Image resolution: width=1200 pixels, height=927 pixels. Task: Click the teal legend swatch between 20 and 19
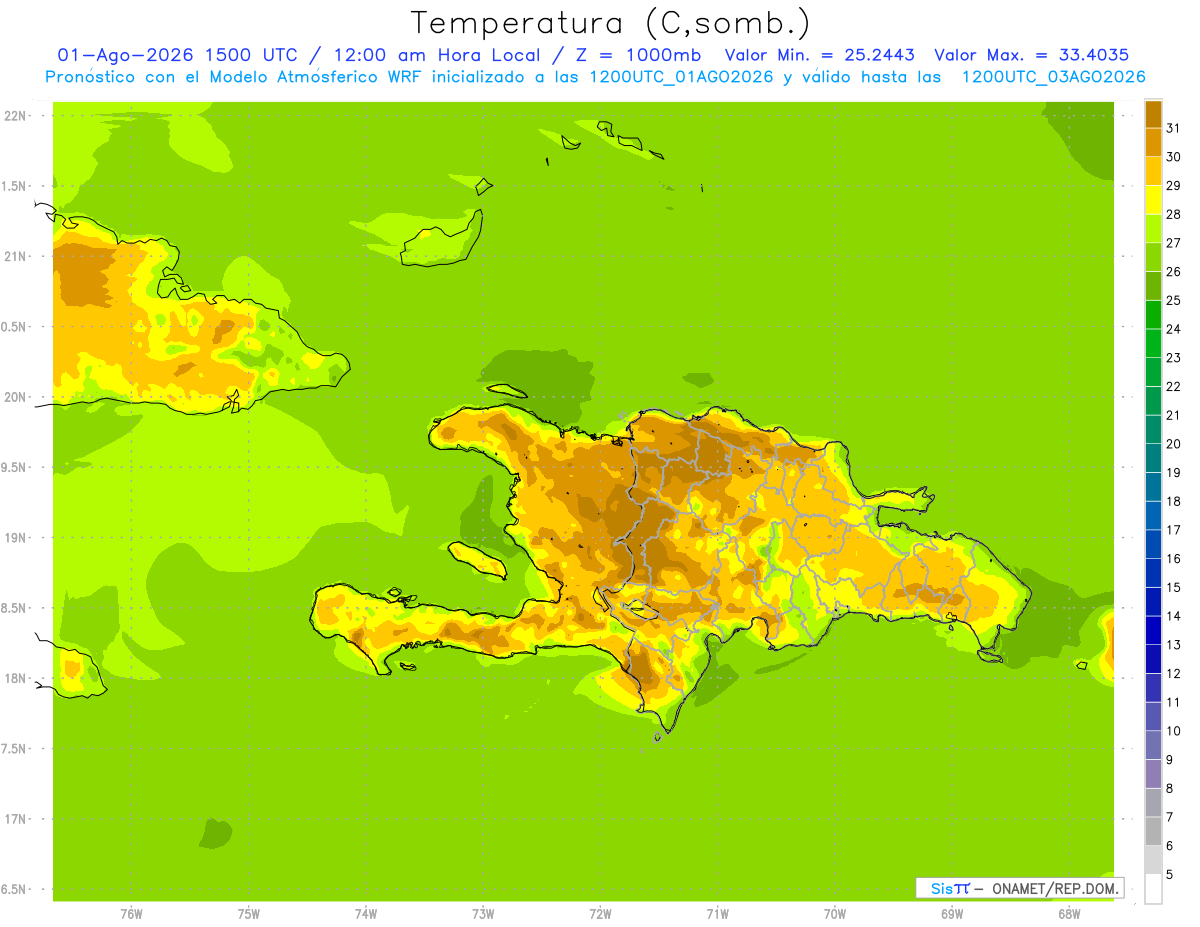coord(1153,458)
